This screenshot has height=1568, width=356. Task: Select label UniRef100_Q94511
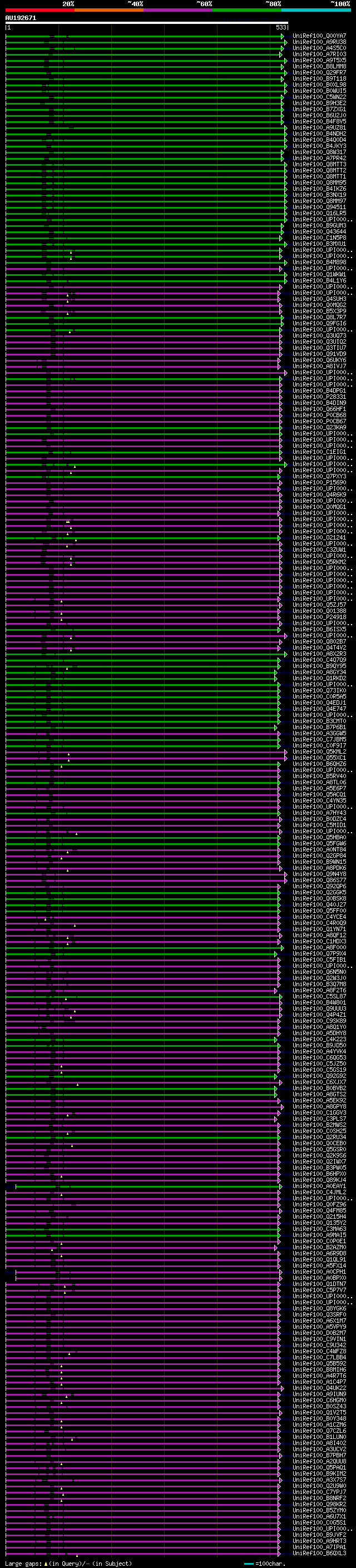pos(319,207)
